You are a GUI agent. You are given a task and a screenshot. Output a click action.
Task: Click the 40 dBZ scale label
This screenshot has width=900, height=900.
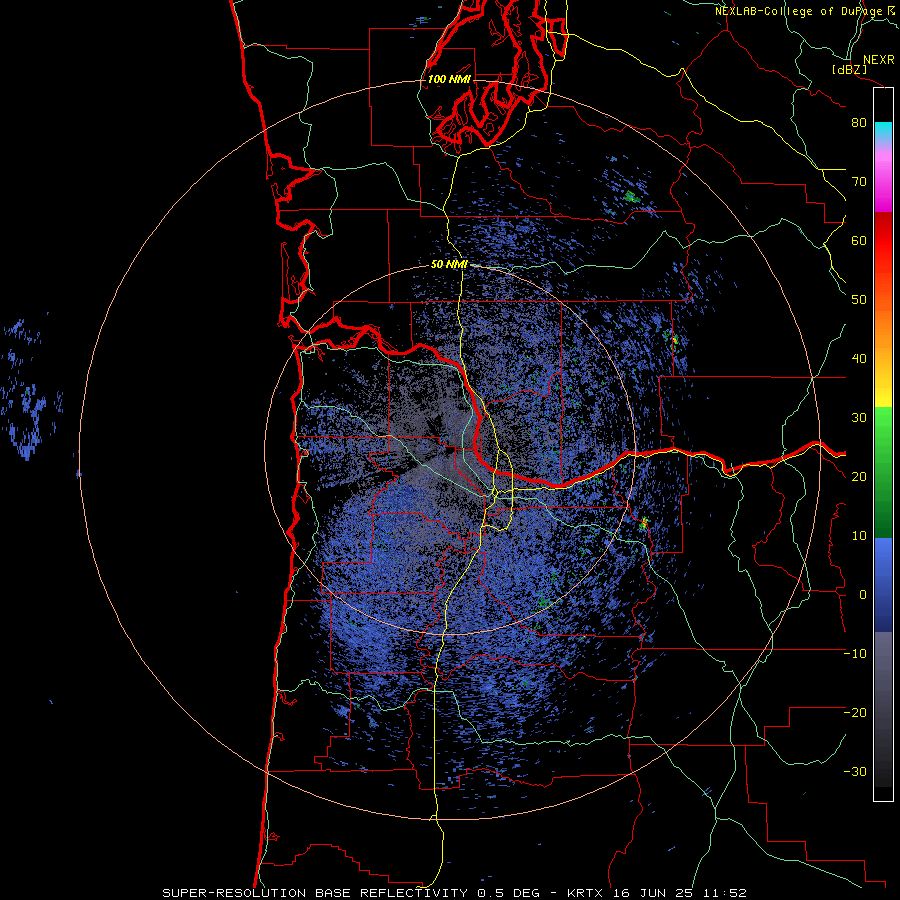point(859,359)
